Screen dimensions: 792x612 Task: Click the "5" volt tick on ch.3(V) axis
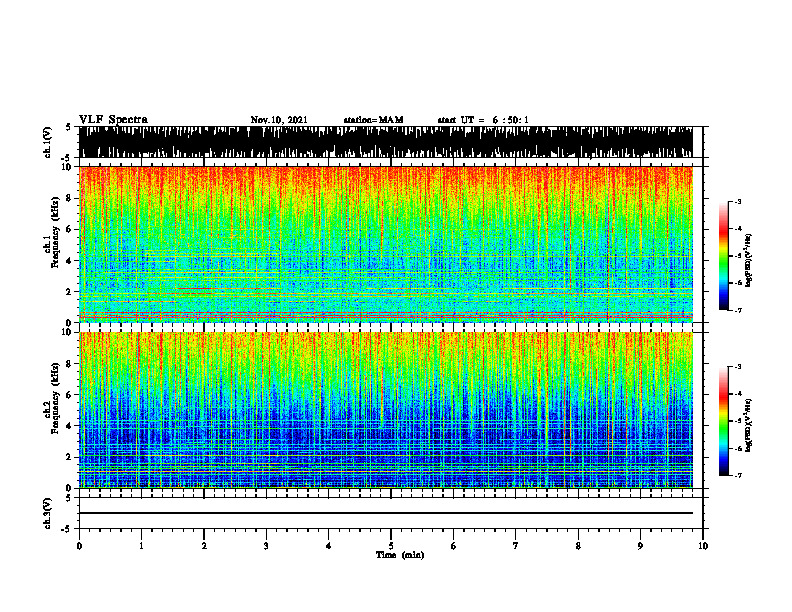tap(68, 498)
